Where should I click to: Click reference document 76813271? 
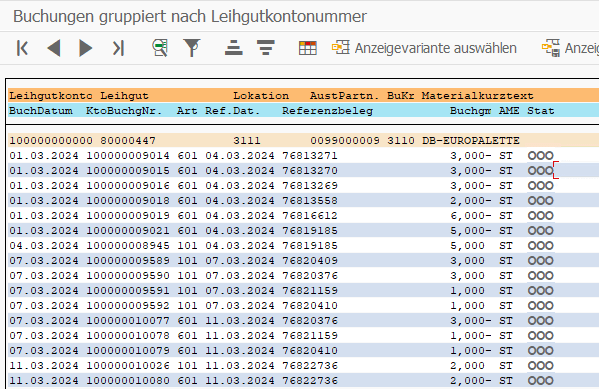[310, 156]
